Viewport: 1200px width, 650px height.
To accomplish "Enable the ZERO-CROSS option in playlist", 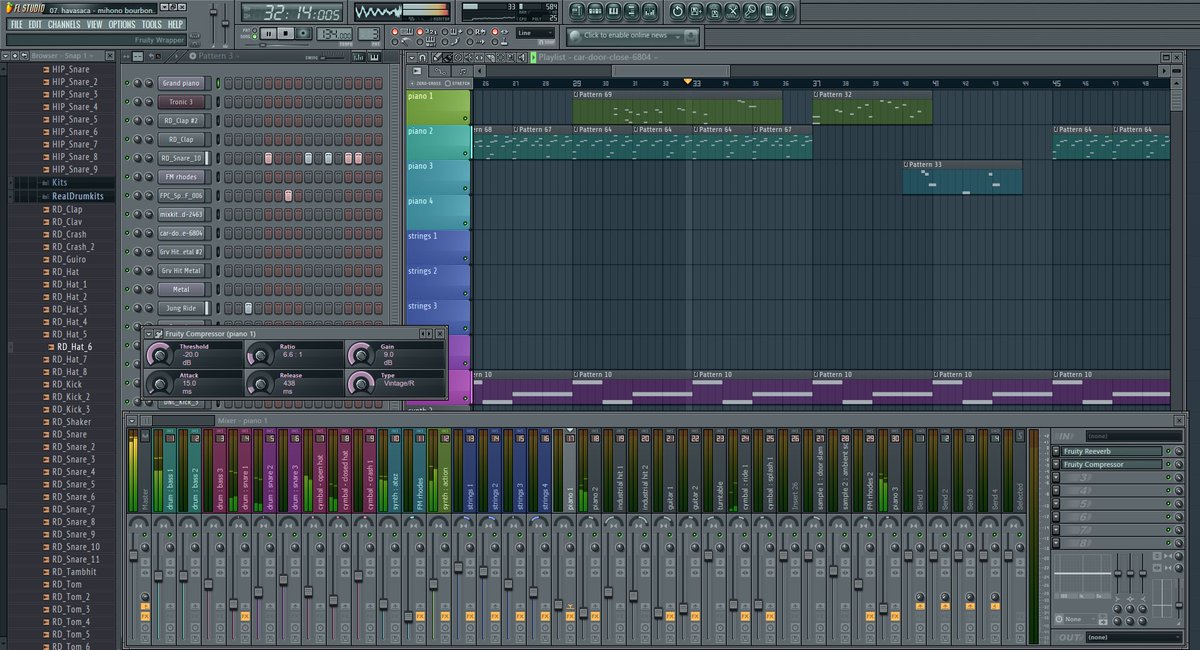I will click(427, 83).
